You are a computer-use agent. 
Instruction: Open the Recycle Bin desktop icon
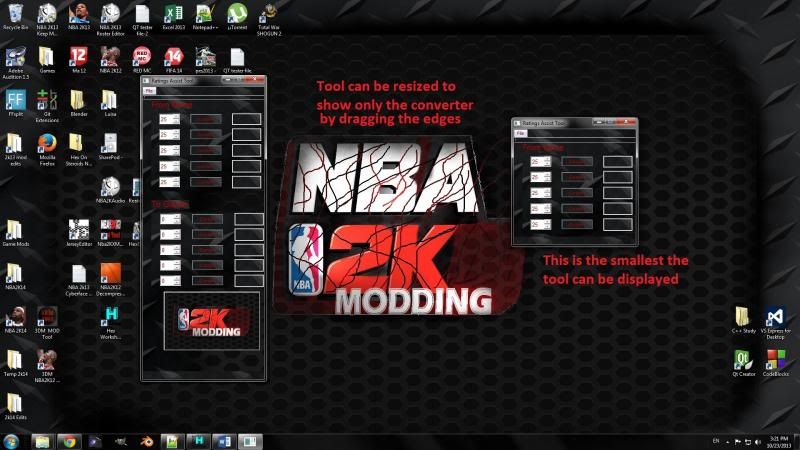pos(15,17)
